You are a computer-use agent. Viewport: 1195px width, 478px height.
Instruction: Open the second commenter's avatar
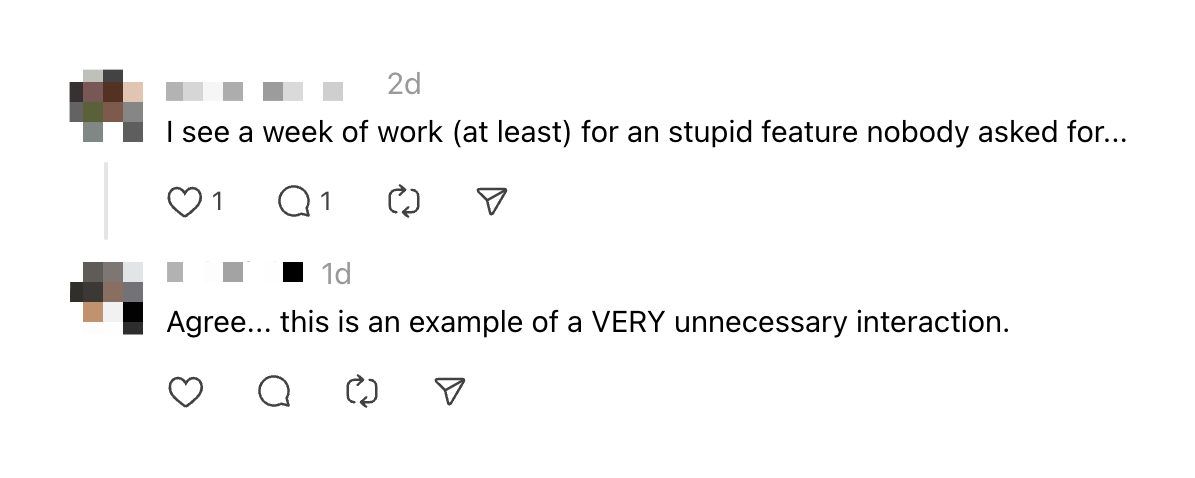[107, 297]
